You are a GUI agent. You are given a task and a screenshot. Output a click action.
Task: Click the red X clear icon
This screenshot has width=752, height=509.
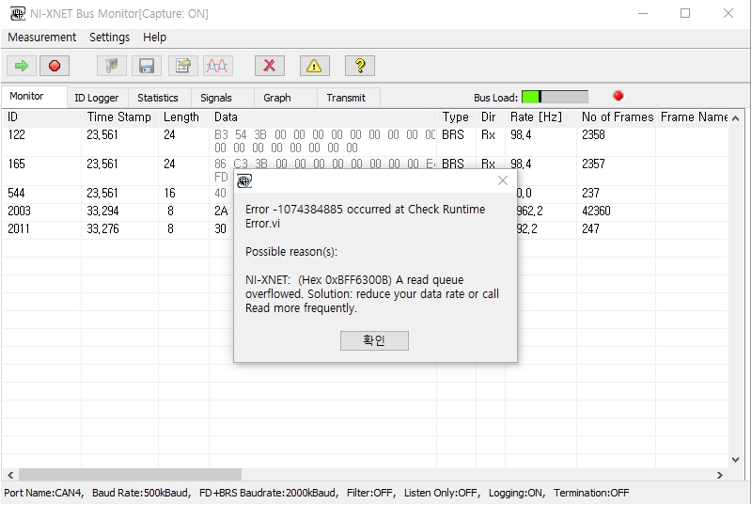[270, 66]
